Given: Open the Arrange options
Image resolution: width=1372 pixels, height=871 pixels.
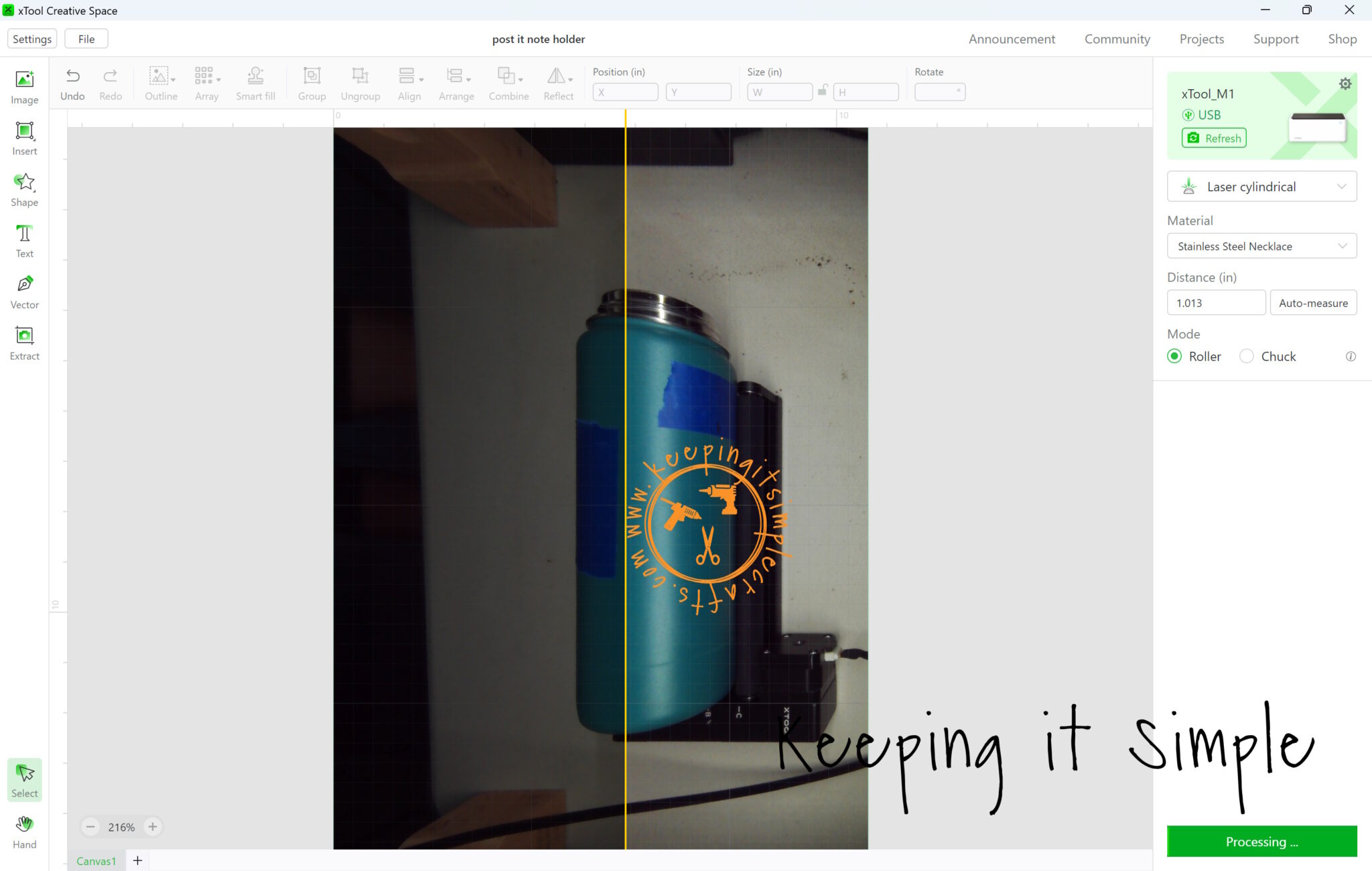Looking at the screenshot, I should 456,84.
